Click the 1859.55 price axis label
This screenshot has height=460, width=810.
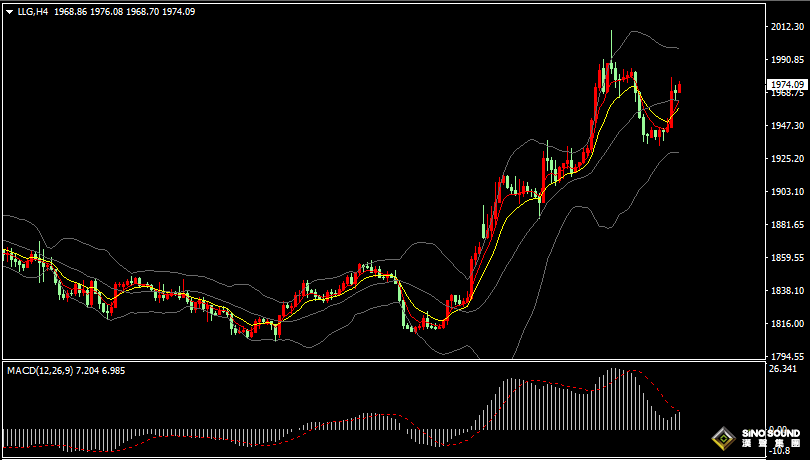tap(786, 258)
